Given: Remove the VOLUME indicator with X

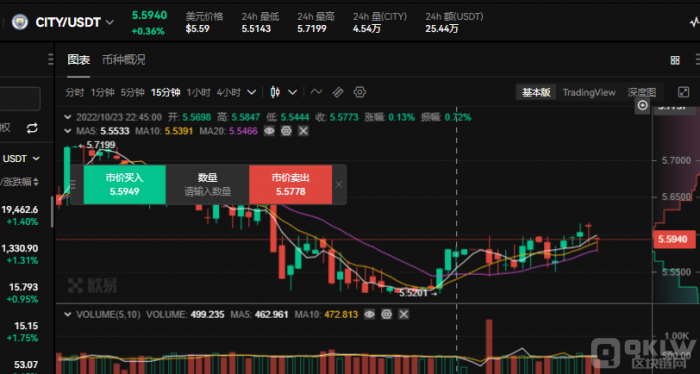Looking at the screenshot, I should 404,315.
